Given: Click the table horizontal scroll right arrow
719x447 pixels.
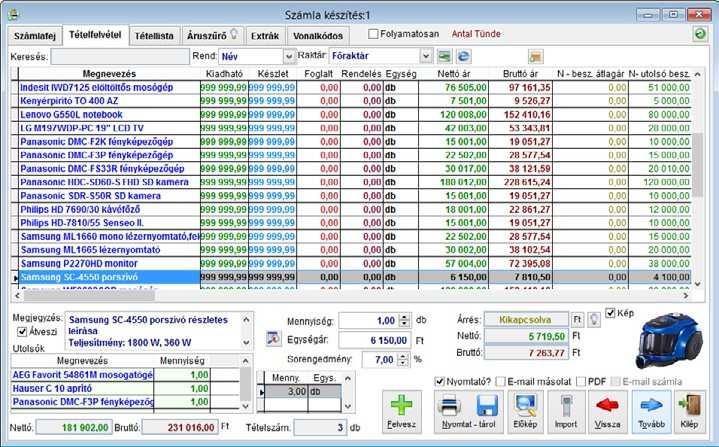Looking at the screenshot, I should (x=686, y=296).
